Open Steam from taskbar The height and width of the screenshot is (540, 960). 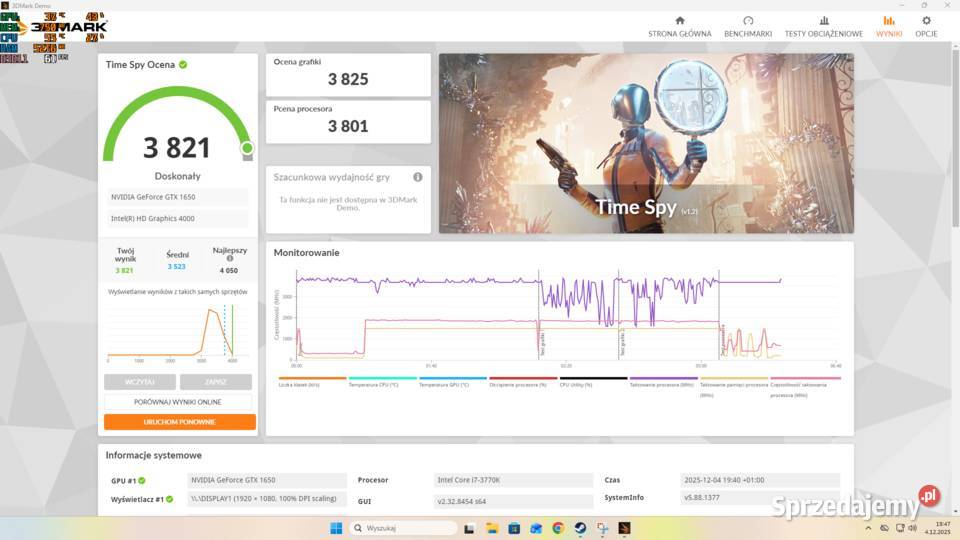click(580, 528)
